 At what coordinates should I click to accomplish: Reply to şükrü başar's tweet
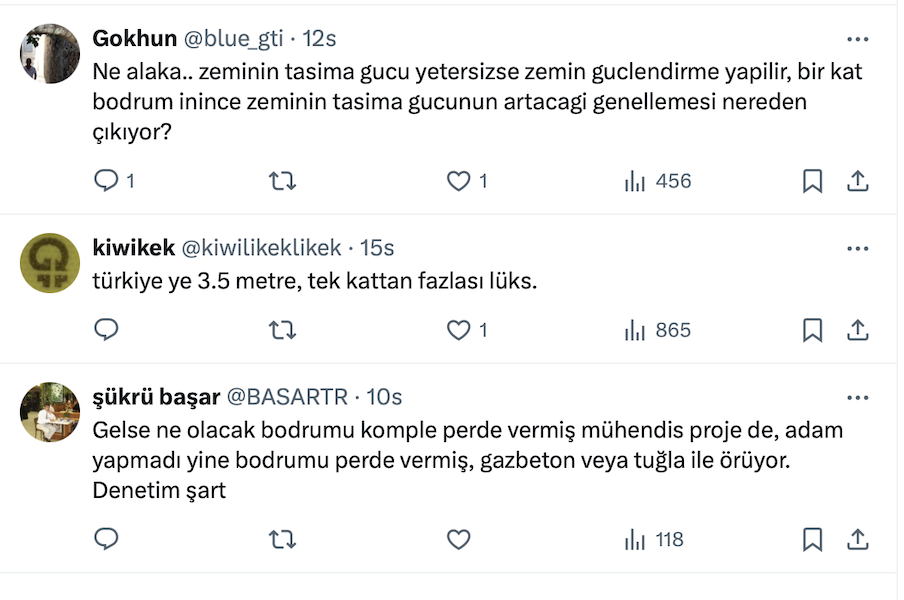pos(107,540)
